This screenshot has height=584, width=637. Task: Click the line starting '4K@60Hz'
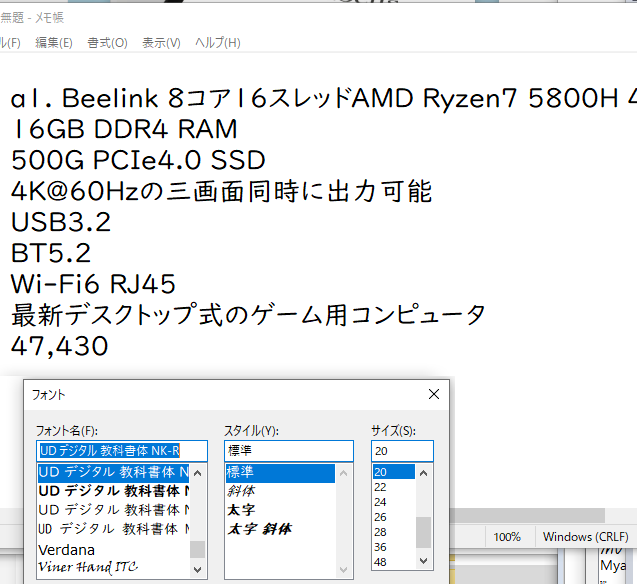tap(221, 191)
